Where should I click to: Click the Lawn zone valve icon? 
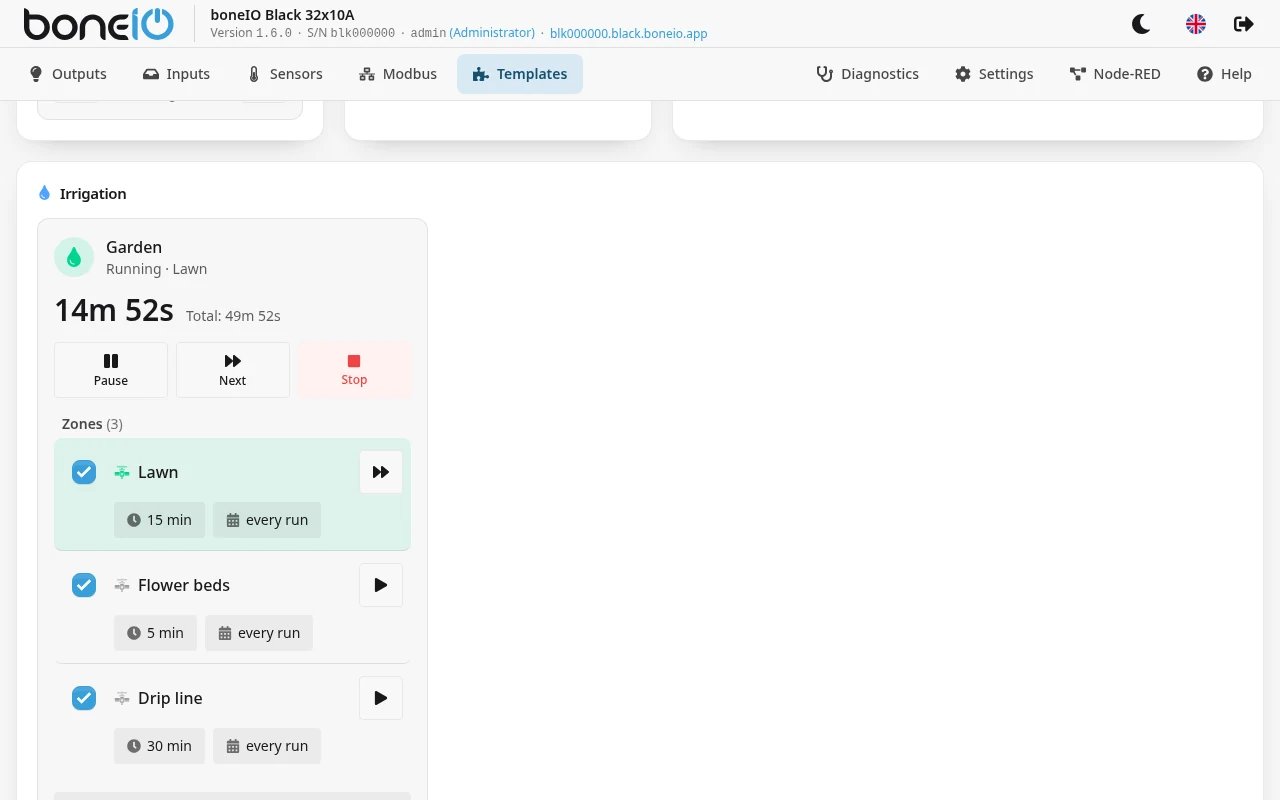click(x=122, y=472)
